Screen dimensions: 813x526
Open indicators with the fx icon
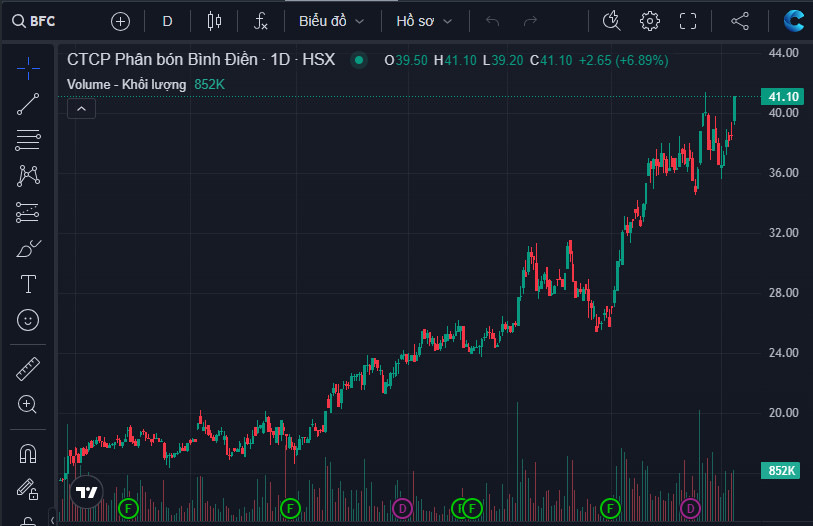260,20
